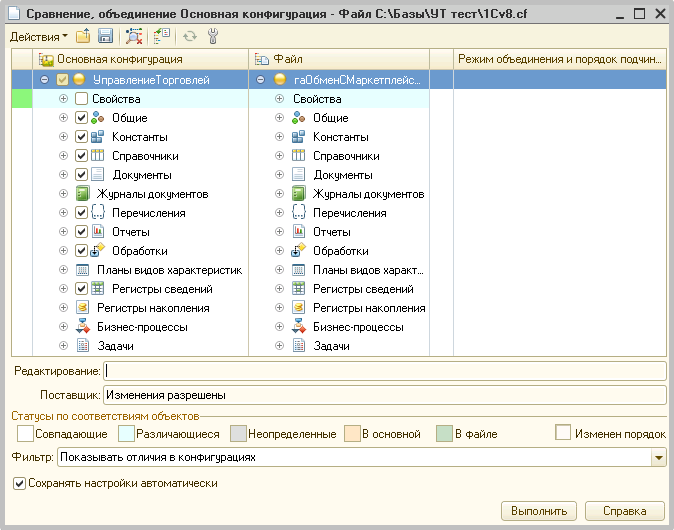This screenshot has width=674, height=530.
Task: Expand Документы in the Файл column
Action: click(x=279, y=175)
